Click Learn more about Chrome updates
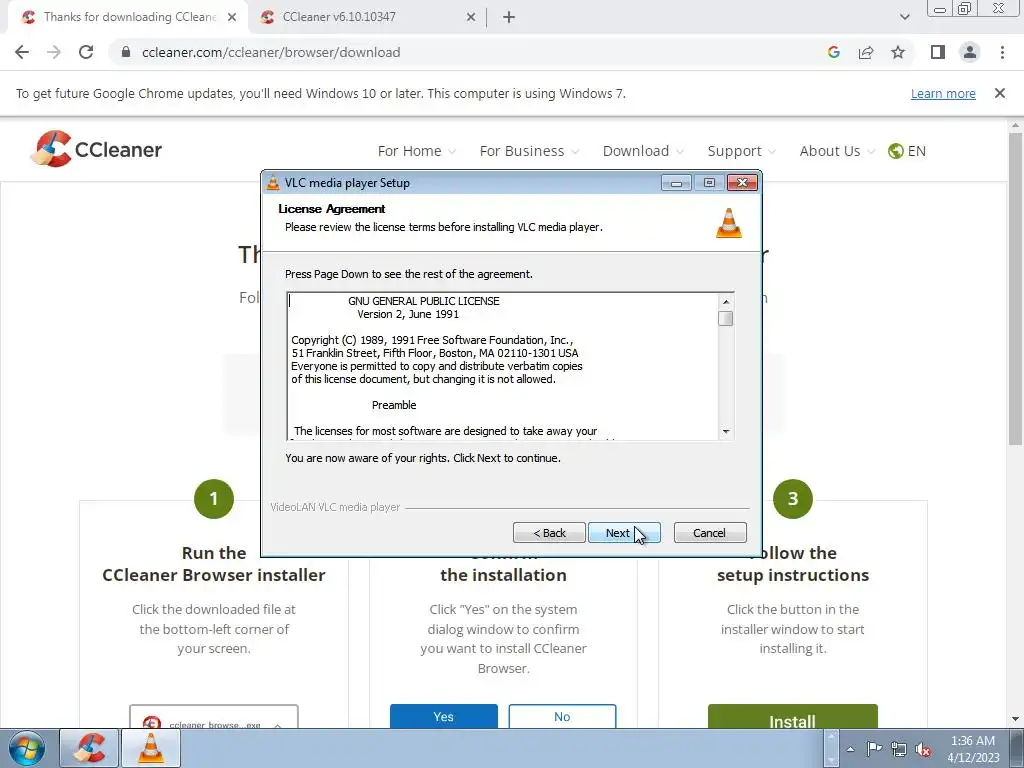 click(x=943, y=93)
